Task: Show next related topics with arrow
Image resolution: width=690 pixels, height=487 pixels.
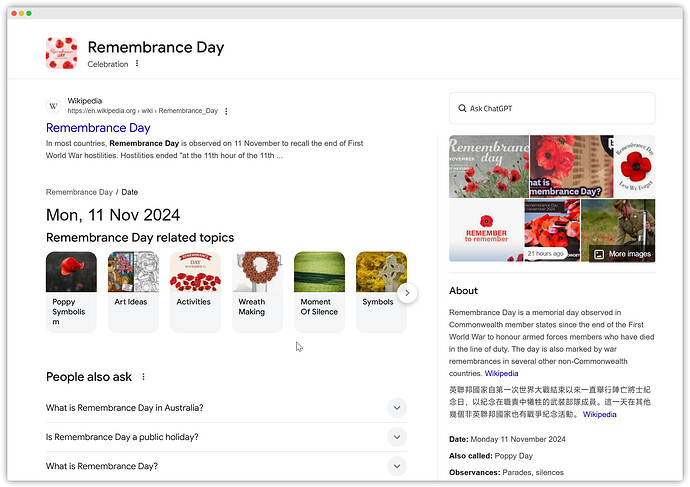Action: click(x=407, y=293)
